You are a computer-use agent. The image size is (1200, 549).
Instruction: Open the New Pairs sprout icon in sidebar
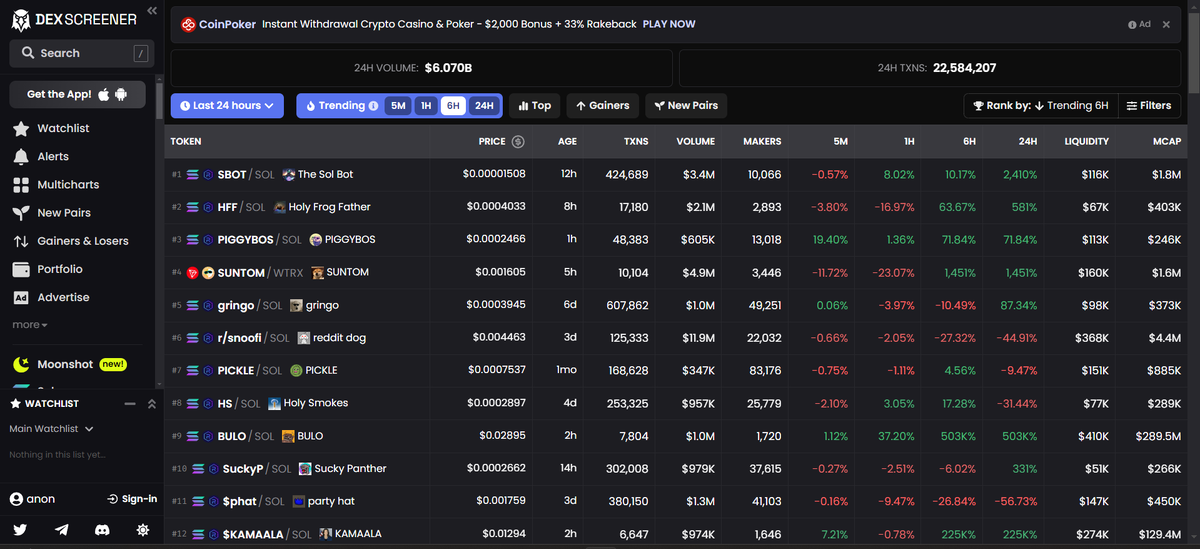(x=20, y=213)
